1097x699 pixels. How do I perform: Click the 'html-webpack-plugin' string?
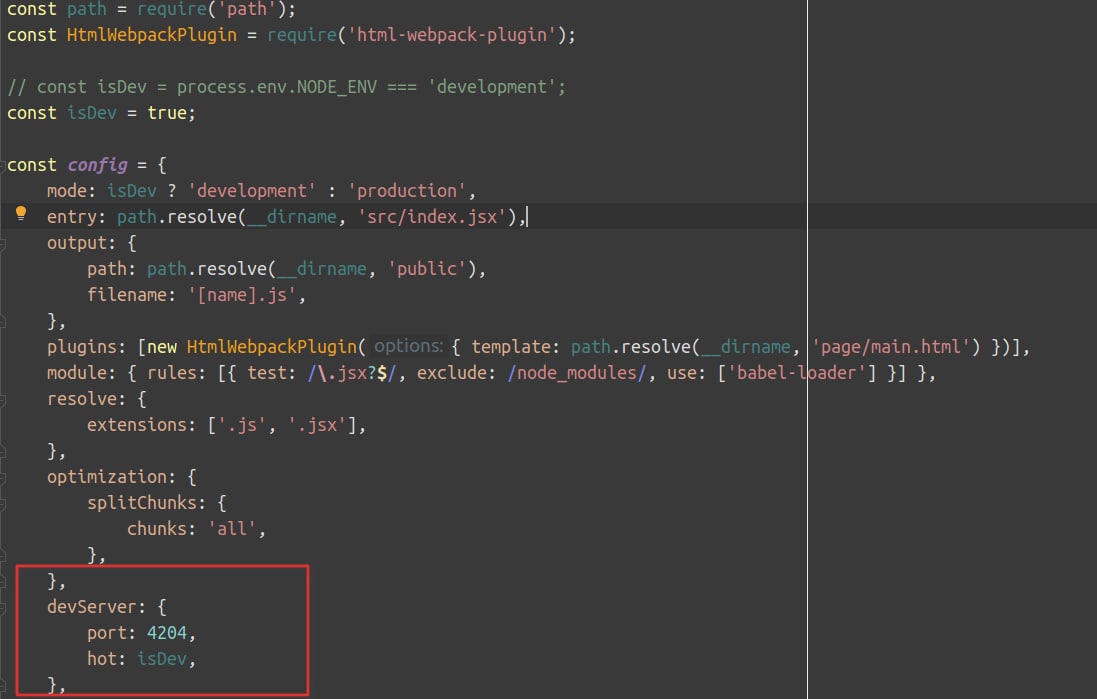pos(452,35)
